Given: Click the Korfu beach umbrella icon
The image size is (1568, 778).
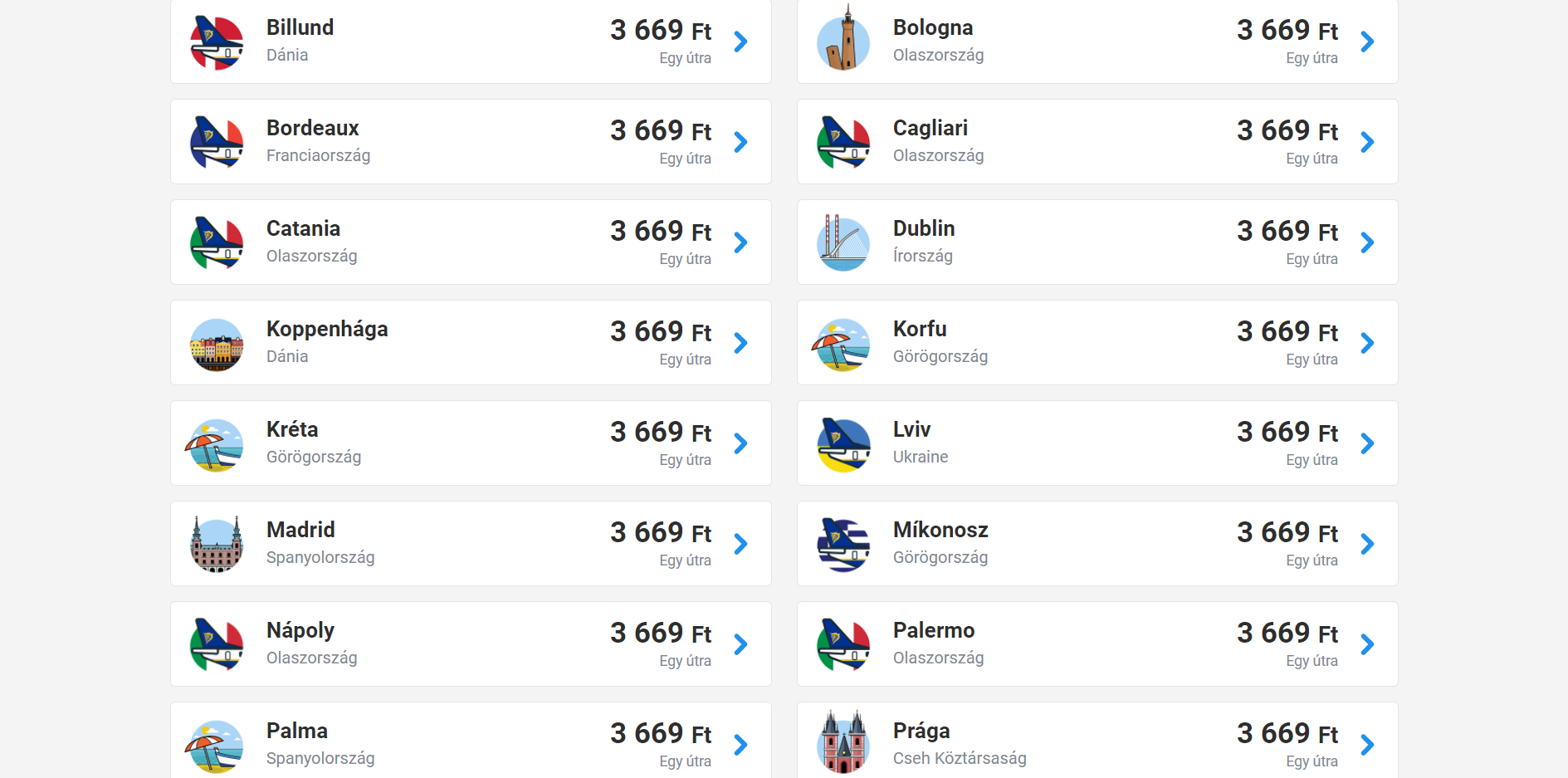Looking at the screenshot, I should pyautogui.click(x=842, y=344).
